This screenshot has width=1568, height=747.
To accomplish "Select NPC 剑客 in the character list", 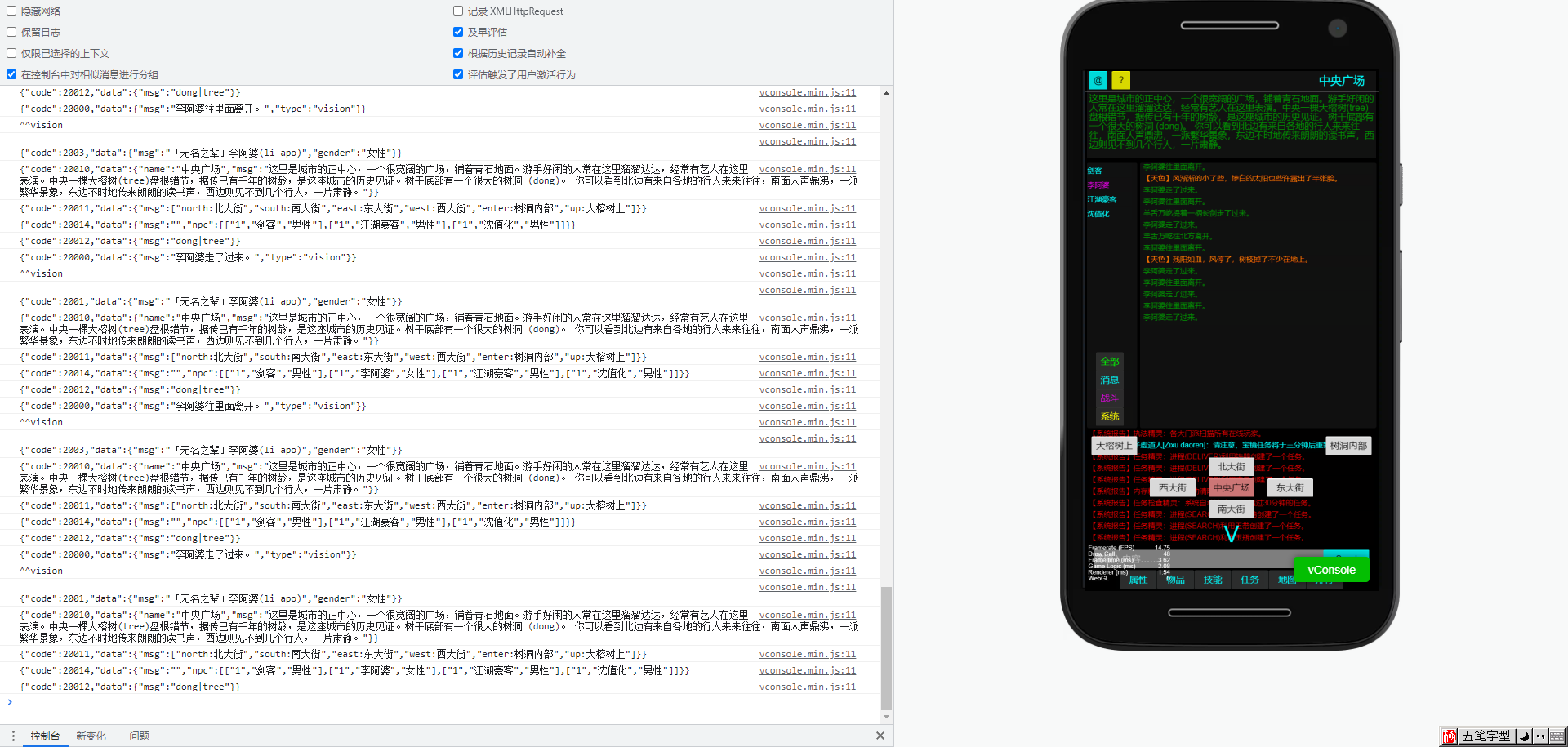I will [1094, 171].
